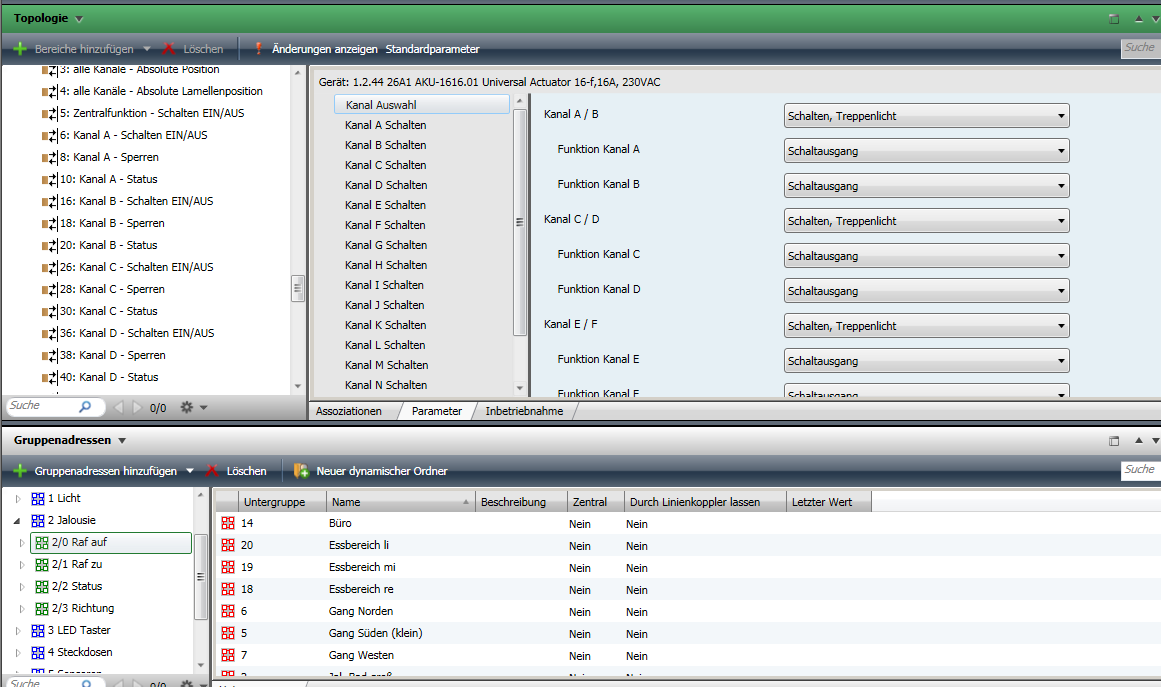Click the icon of 2/3 Richtung middle group
This screenshot has width=1161, height=687.
(x=42, y=609)
